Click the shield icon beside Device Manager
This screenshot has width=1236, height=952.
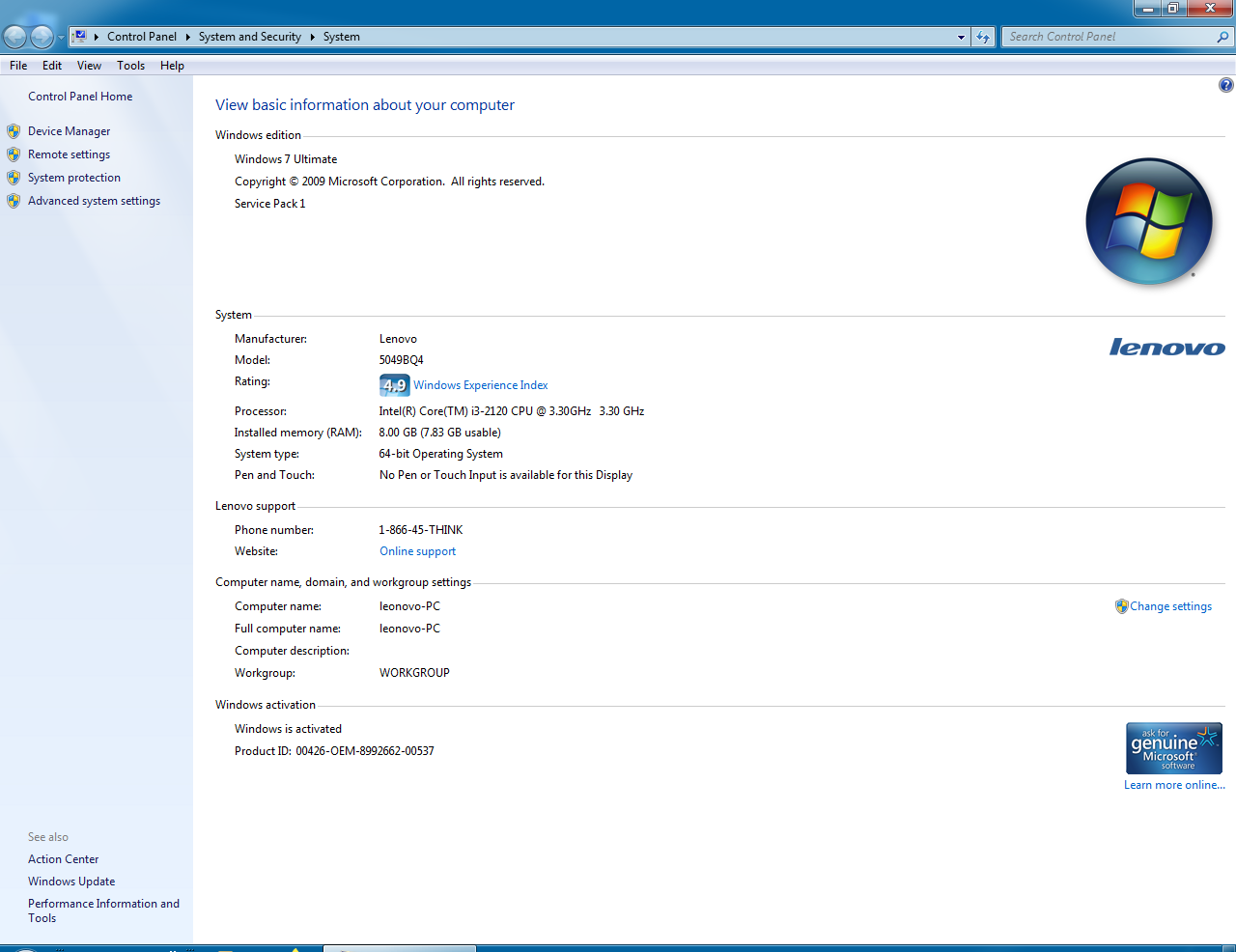(14, 131)
